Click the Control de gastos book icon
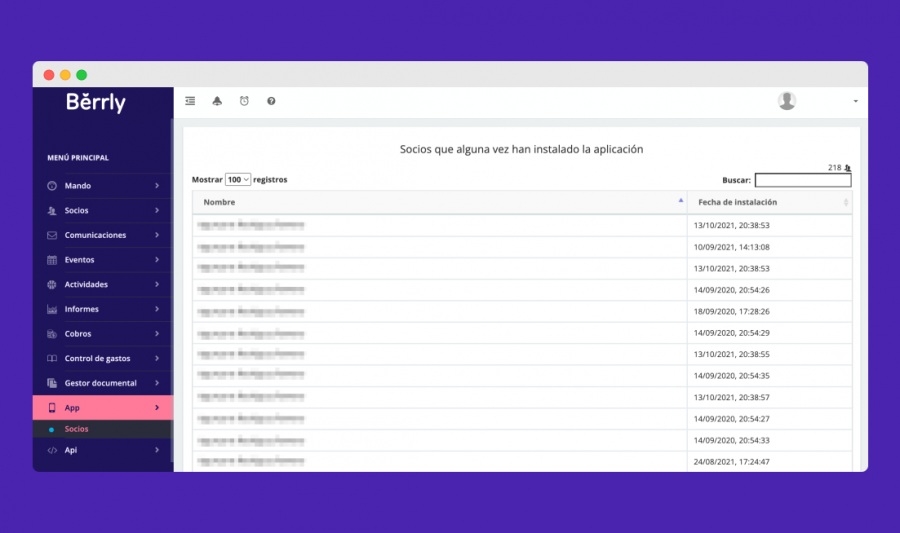900x533 pixels. (52, 359)
